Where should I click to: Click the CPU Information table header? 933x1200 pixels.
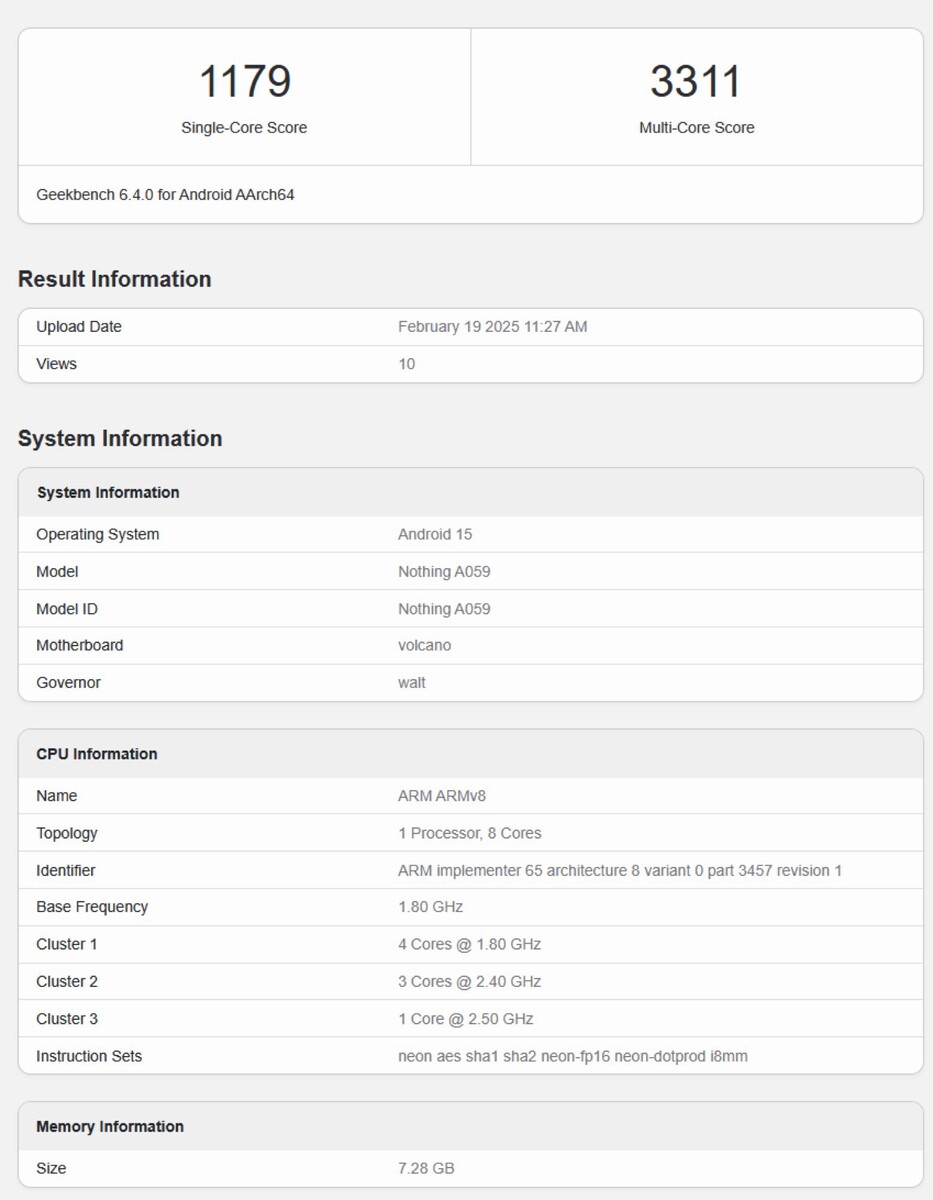tap(97, 754)
